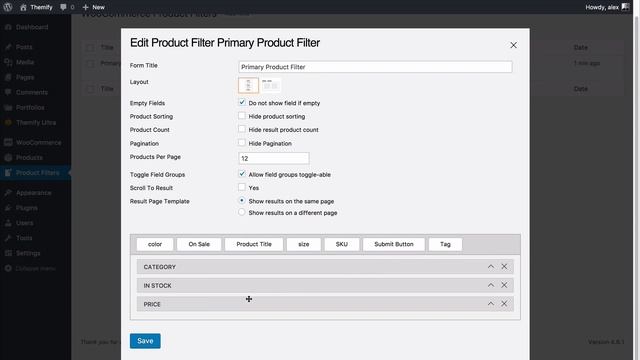Open Dashboard in the sidebar
This screenshot has width=640, height=360.
coord(32,27)
